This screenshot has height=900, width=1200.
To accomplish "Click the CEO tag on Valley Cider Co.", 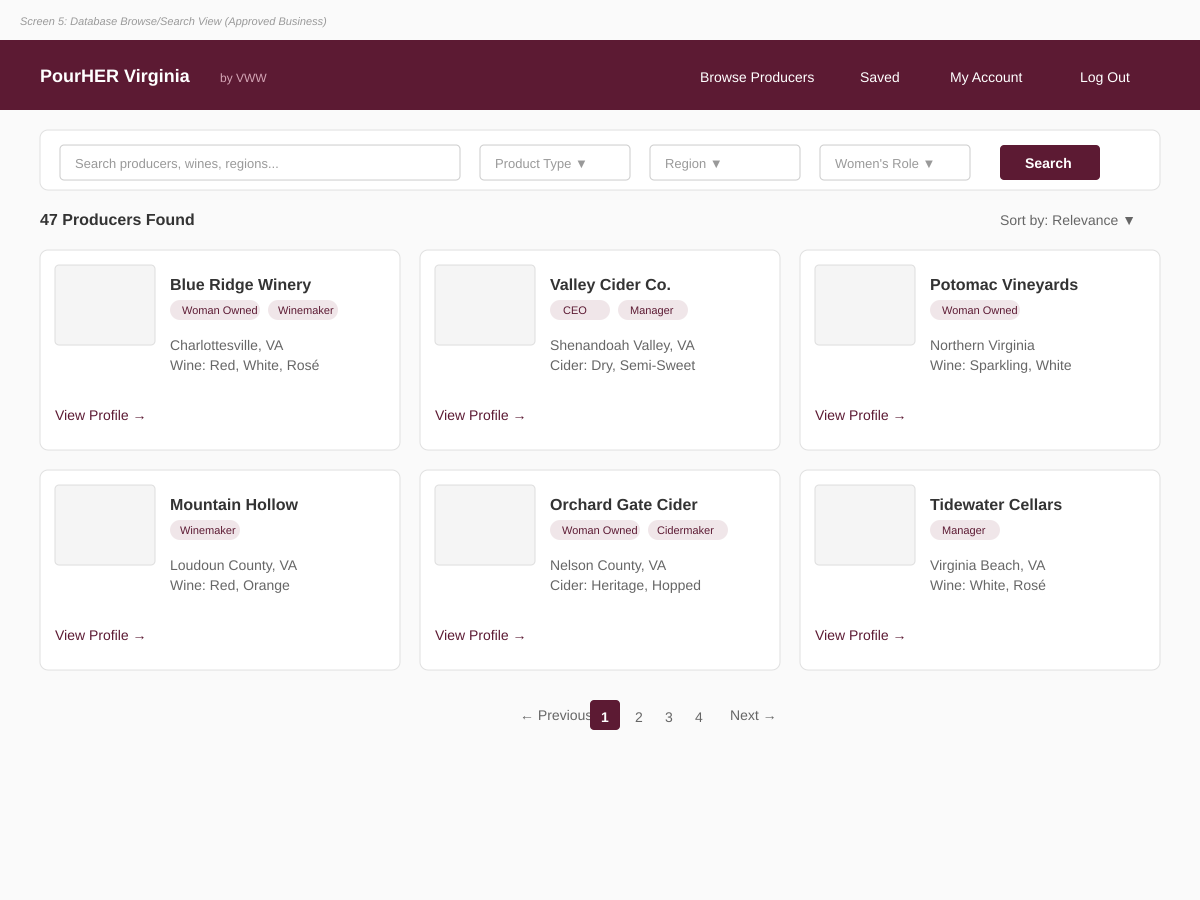I will click(x=580, y=310).
